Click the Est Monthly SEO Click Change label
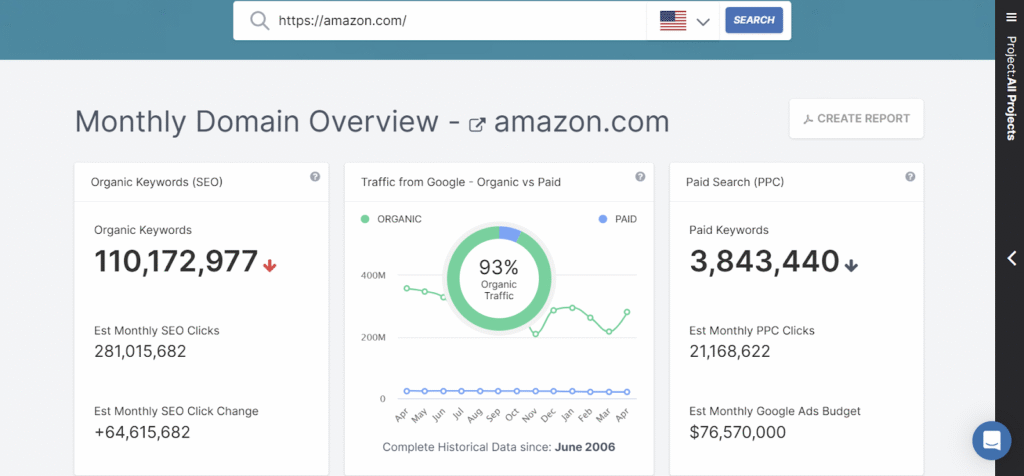 click(176, 411)
